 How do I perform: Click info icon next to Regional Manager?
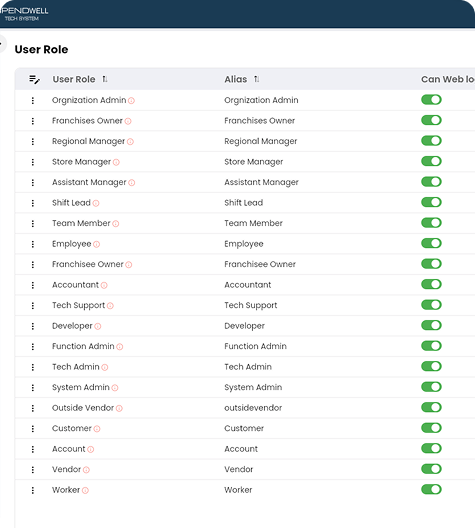coord(130,142)
